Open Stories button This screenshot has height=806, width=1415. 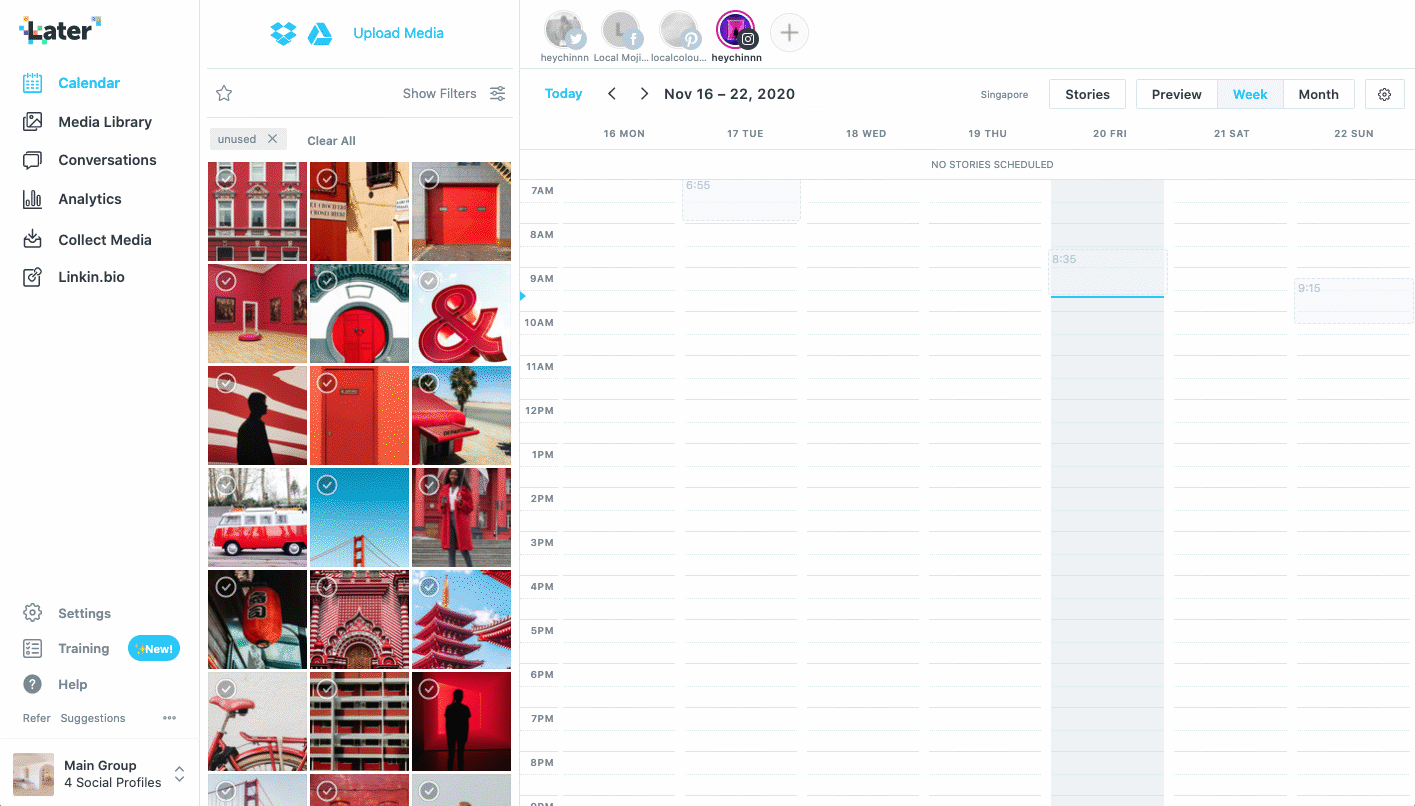pos(1087,94)
